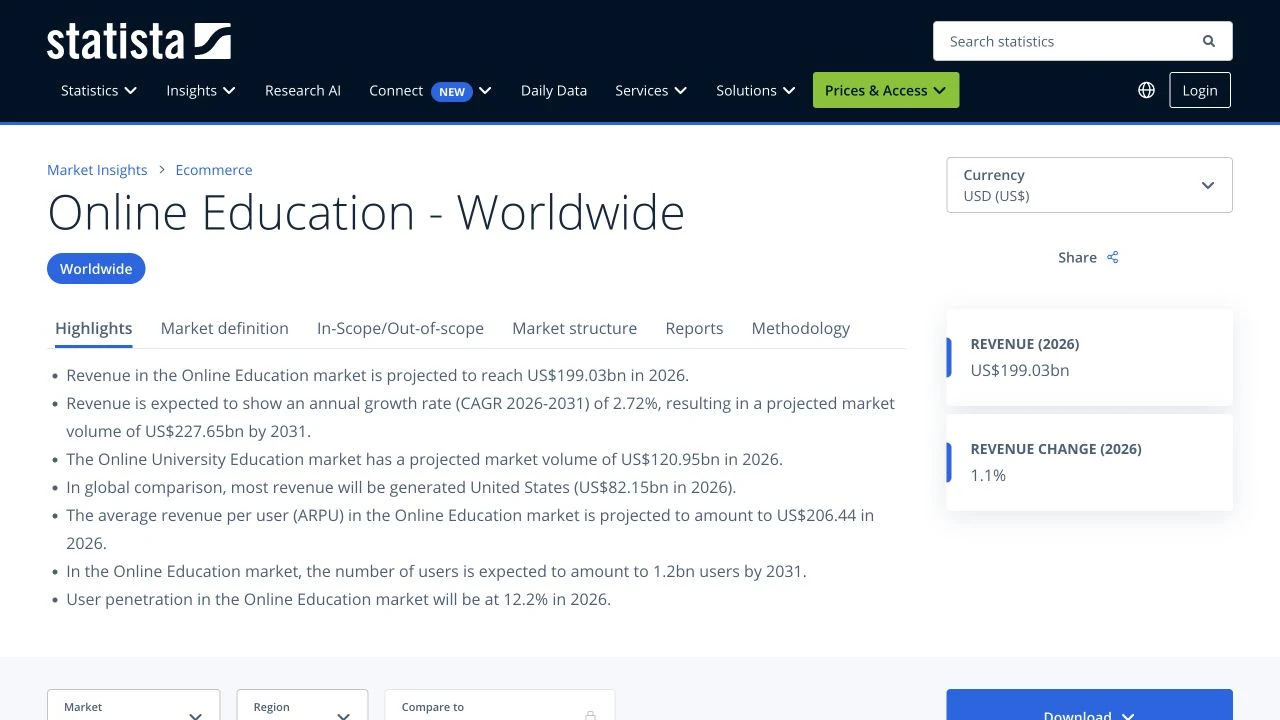Viewport: 1280px width, 720px height.
Task: Expand the Insights menu
Action: (x=201, y=90)
